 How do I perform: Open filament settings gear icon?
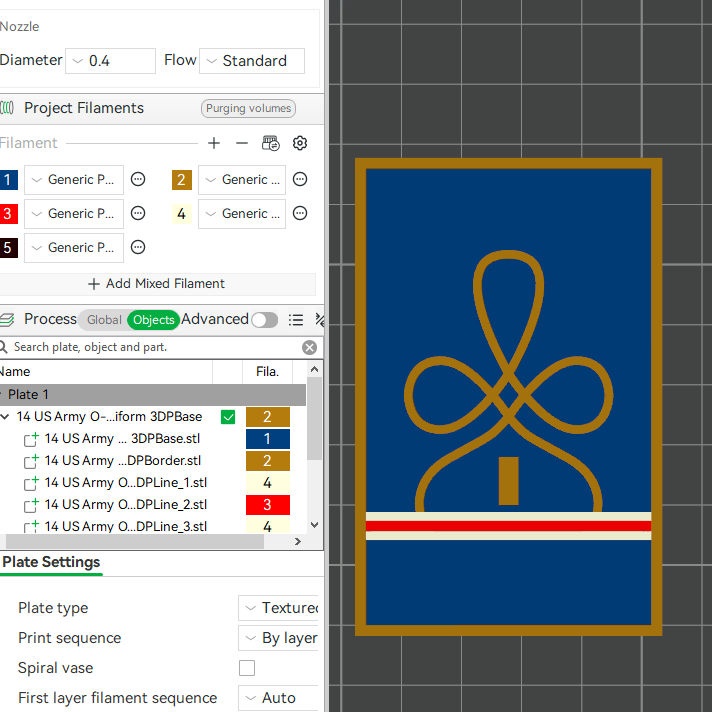[300, 143]
